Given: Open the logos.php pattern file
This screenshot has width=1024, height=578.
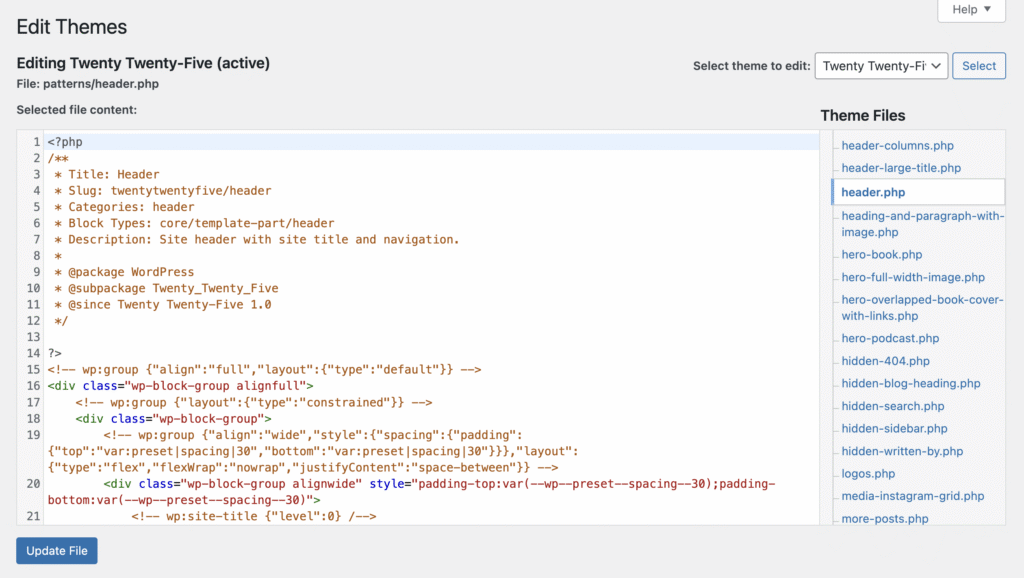Looking at the screenshot, I should tap(866, 473).
